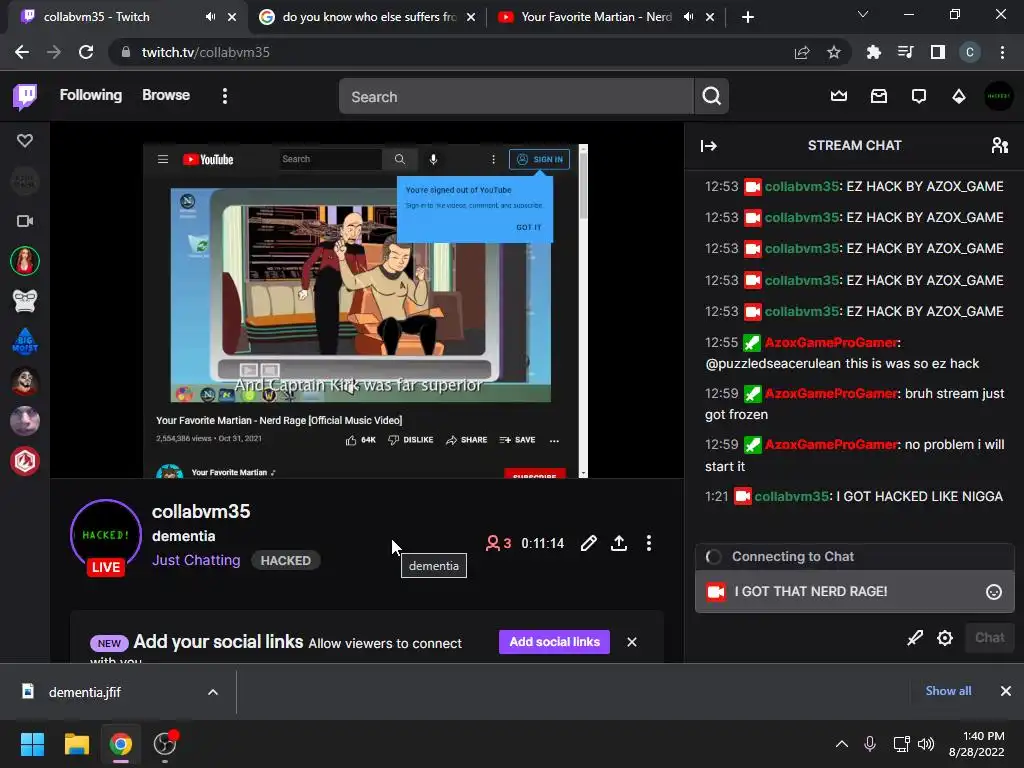This screenshot has height=768, width=1024.
Task: Open the three-dot menu beside Browse
Action: [225, 97]
